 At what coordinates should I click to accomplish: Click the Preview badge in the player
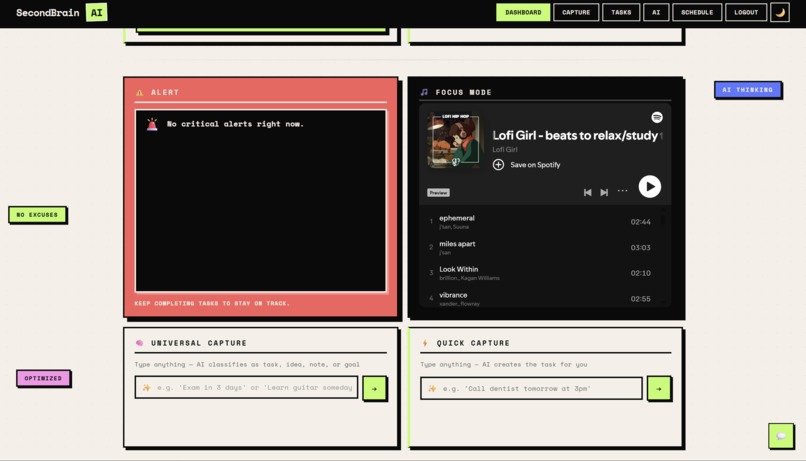coord(438,193)
